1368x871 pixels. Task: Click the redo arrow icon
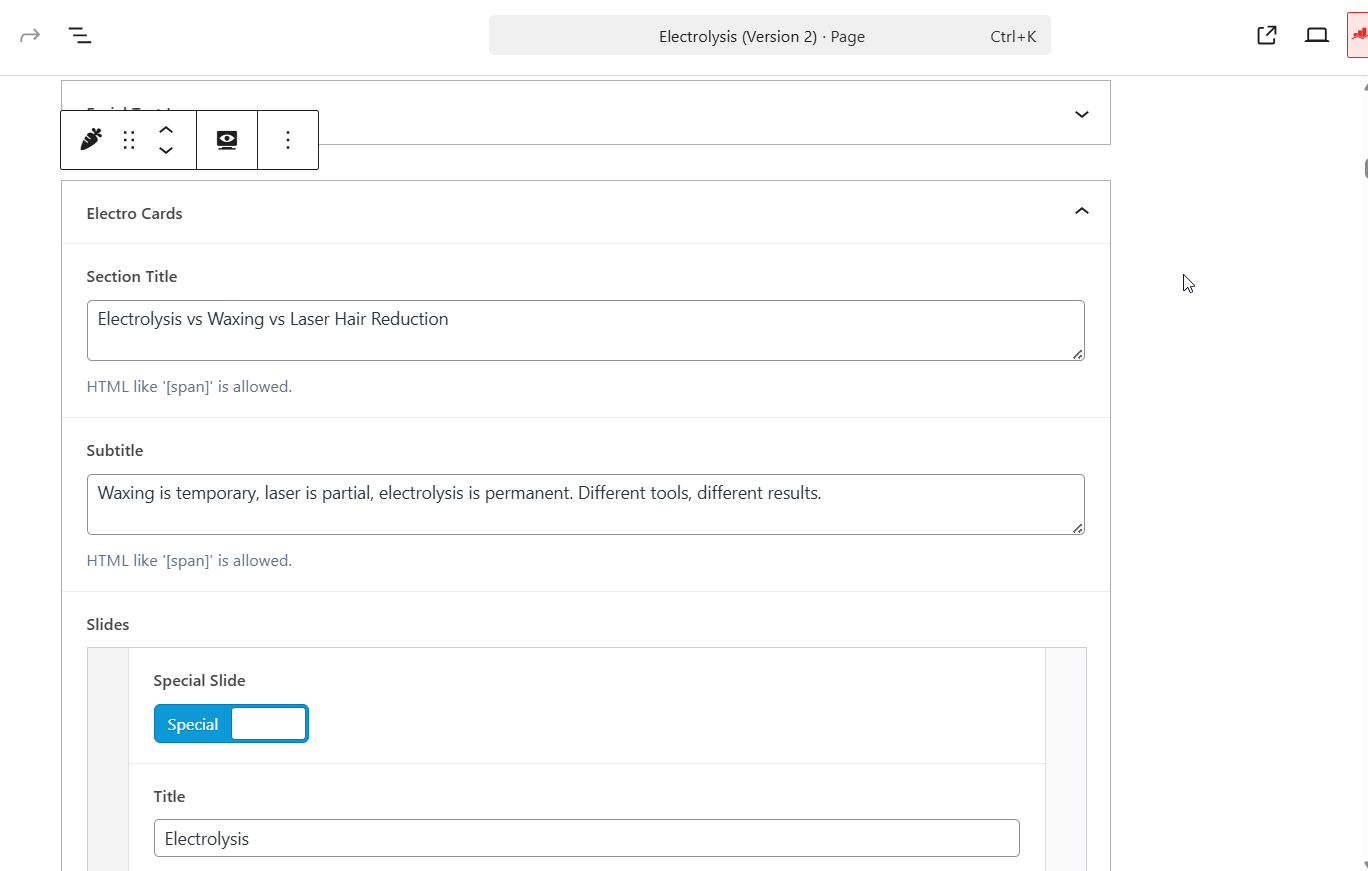pos(30,36)
